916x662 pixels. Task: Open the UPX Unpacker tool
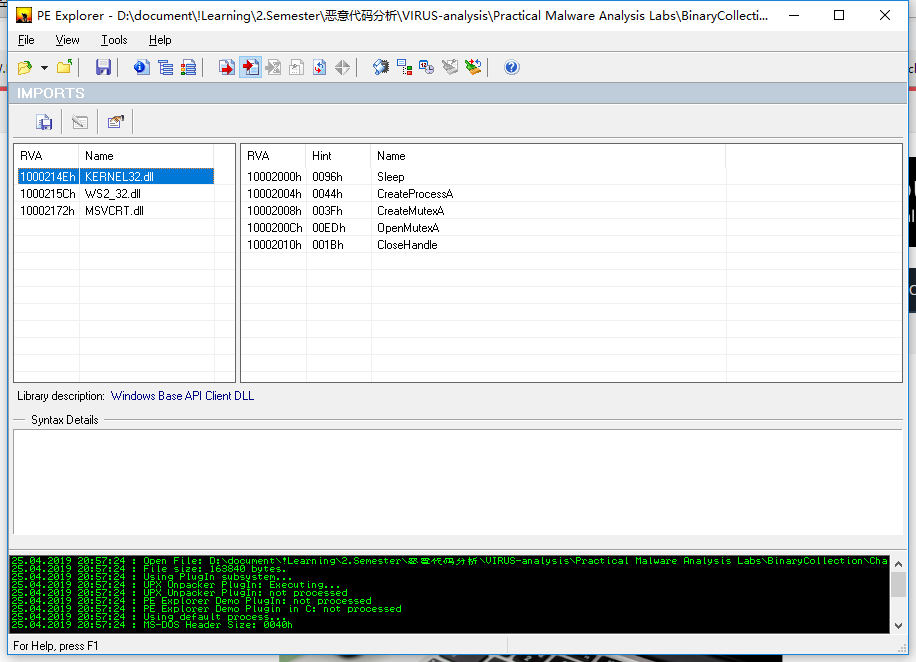point(470,67)
